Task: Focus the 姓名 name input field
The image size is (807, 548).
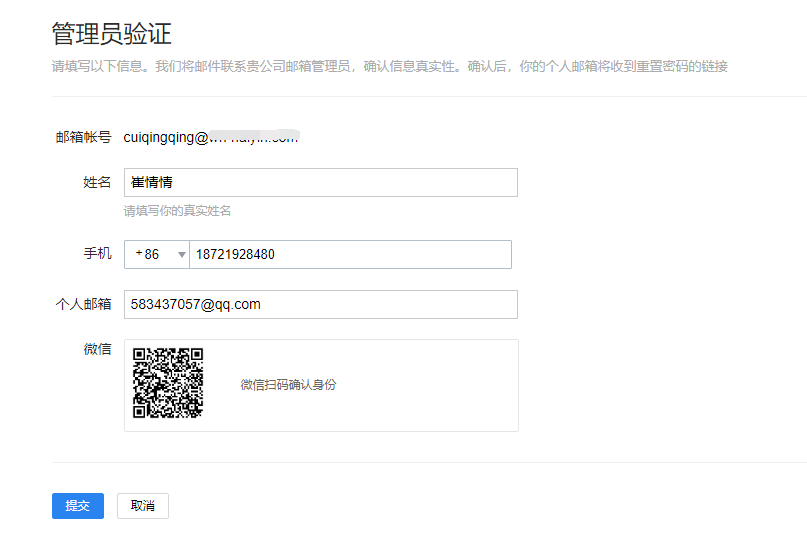Action: click(x=320, y=183)
